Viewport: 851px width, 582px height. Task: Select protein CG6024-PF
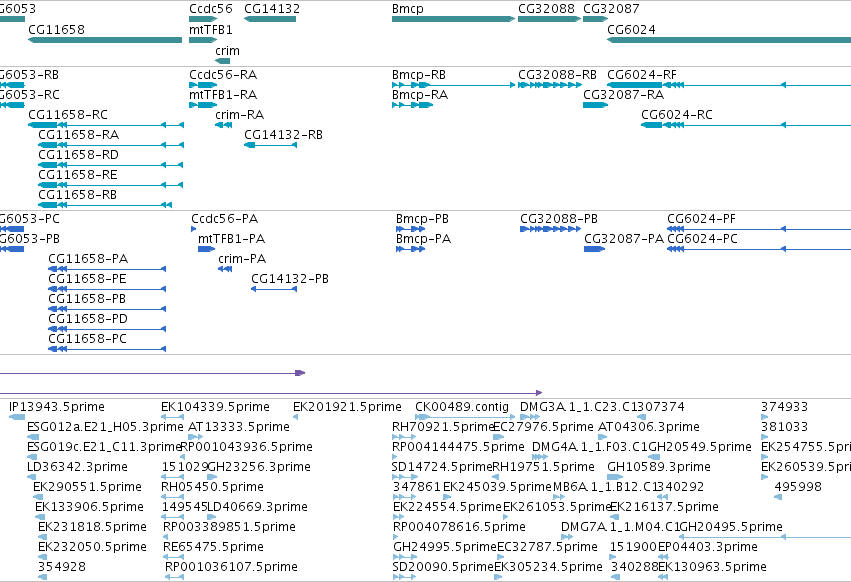[759, 229]
